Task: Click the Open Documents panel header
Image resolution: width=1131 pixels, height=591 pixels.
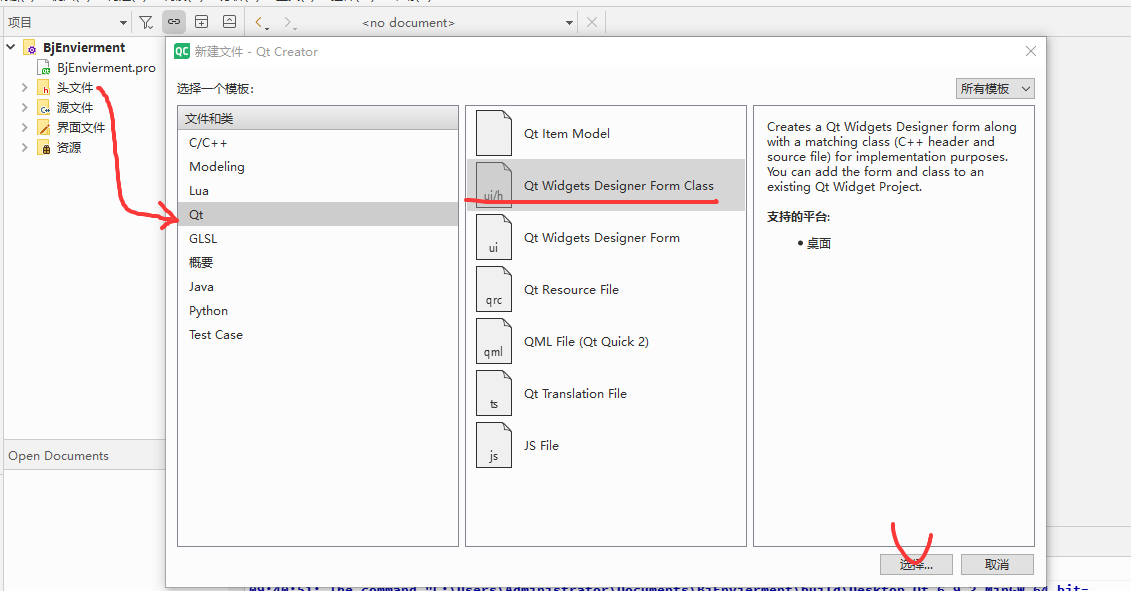Action: (x=84, y=455)
